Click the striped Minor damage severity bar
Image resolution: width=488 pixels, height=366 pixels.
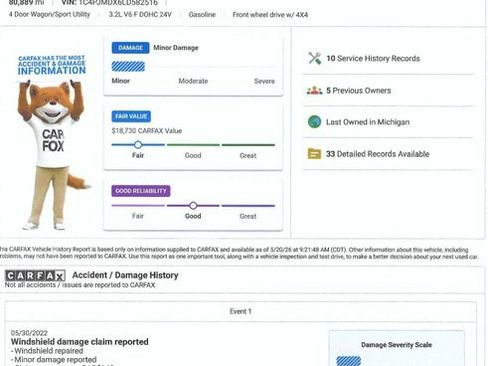click(x=128, y=67)
